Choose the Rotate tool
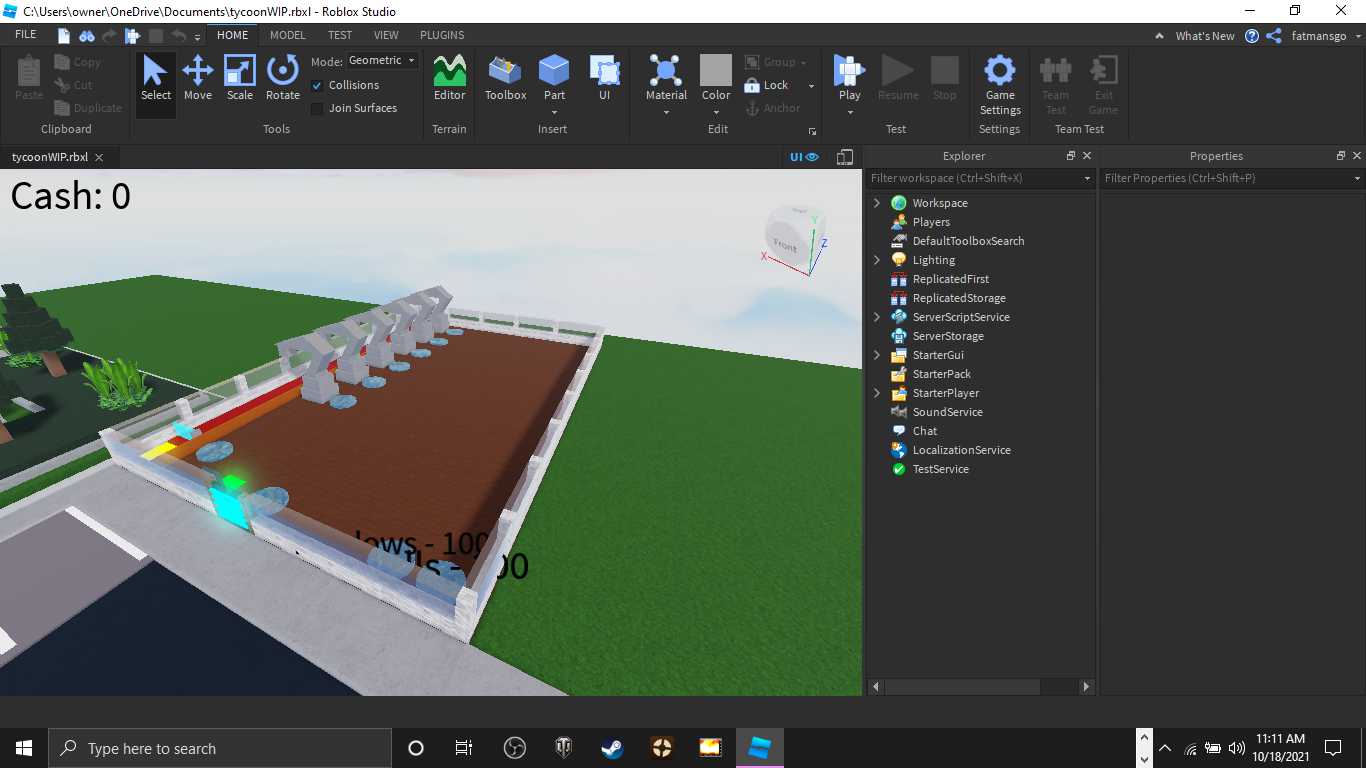 [x=283, y=79]
